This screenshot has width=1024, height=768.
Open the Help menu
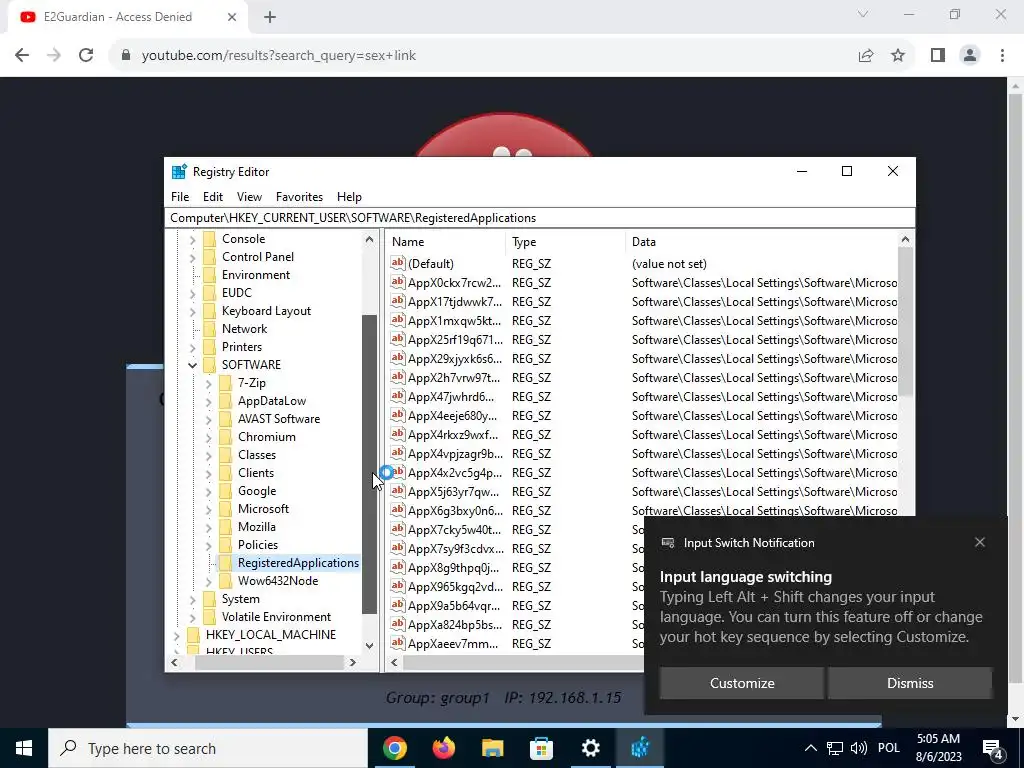[349, 197]
